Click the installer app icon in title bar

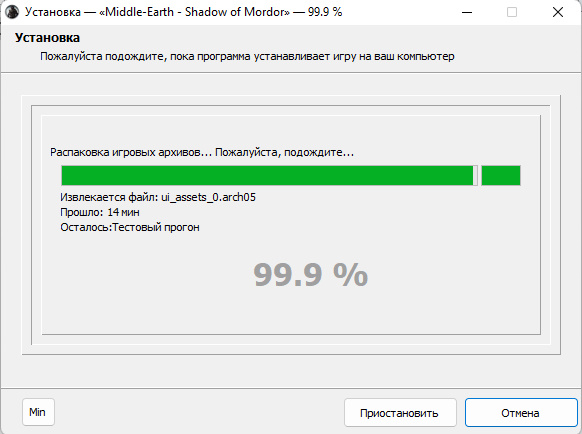(12, 12)
